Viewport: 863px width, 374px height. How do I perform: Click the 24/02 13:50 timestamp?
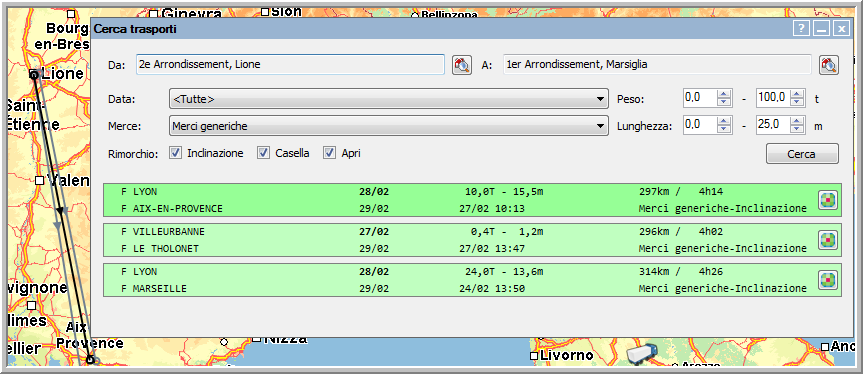[491, 288]
